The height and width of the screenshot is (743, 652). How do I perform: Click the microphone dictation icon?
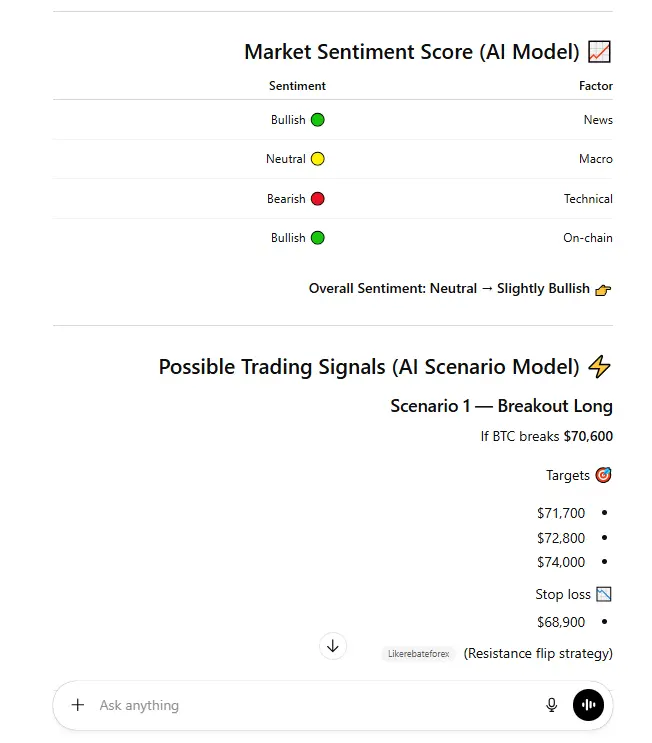click(551, 705)
